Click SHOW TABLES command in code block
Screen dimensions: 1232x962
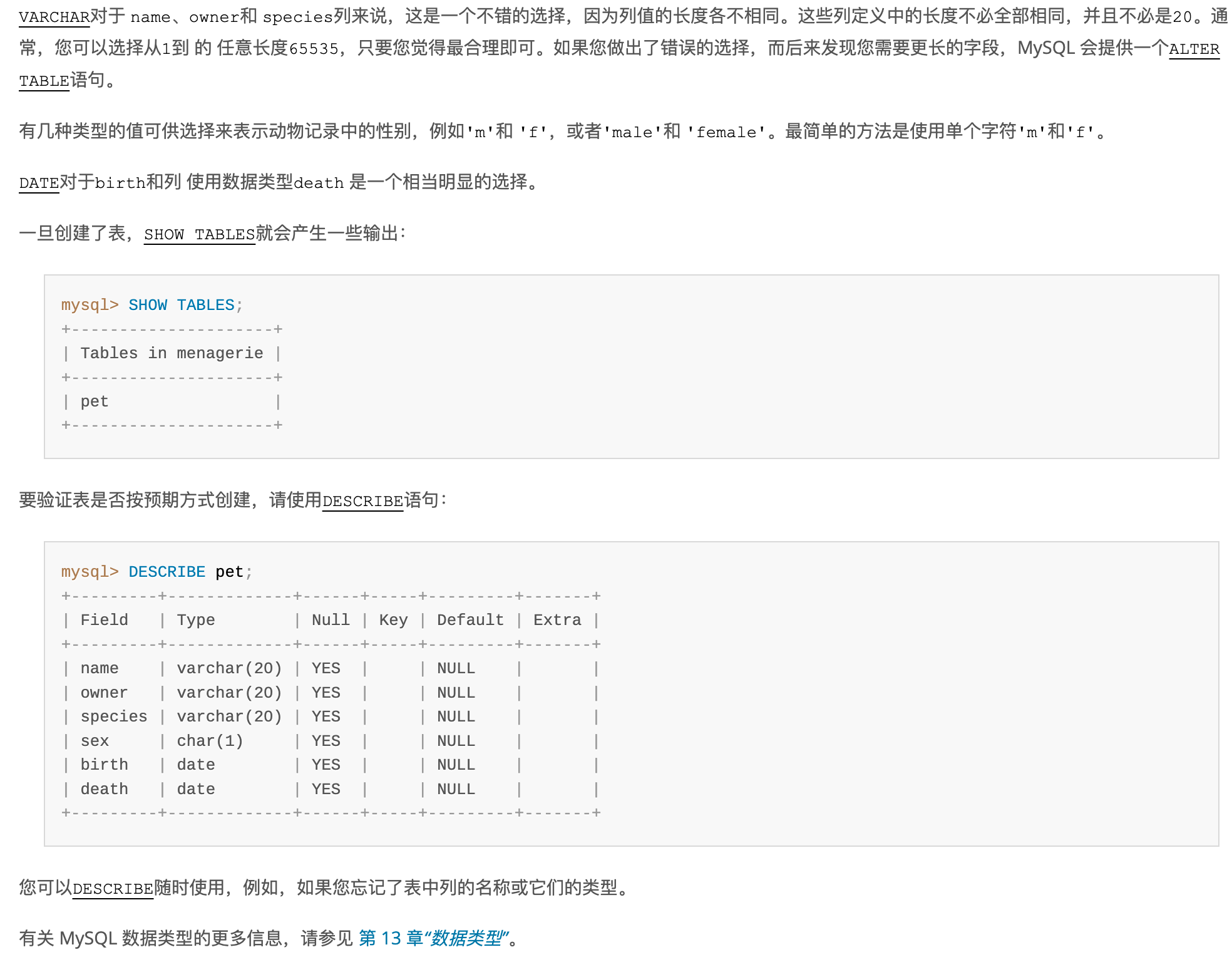tap(182, 305)
